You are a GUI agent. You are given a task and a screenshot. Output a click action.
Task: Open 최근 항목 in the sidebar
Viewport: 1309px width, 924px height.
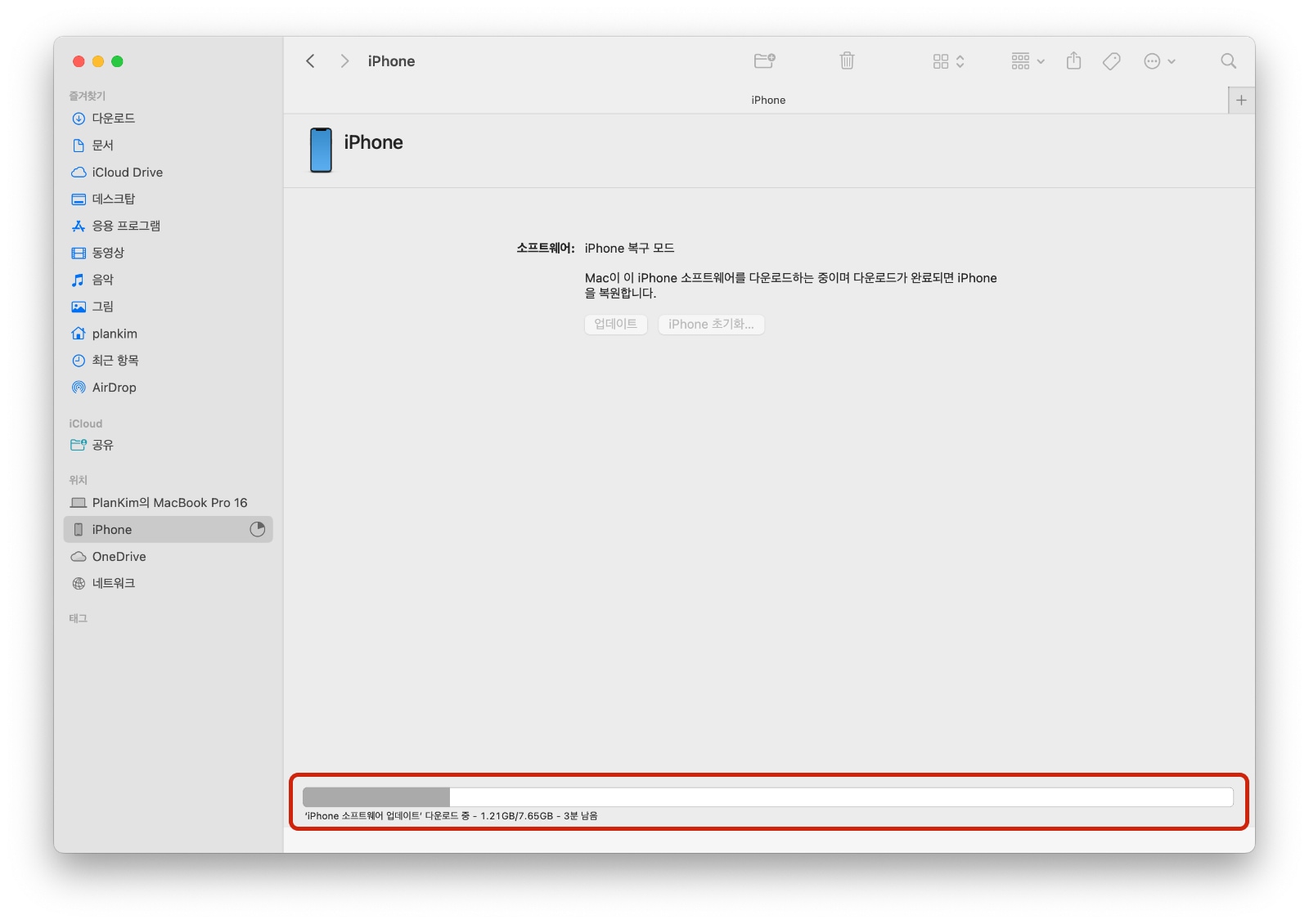(168, 361)
